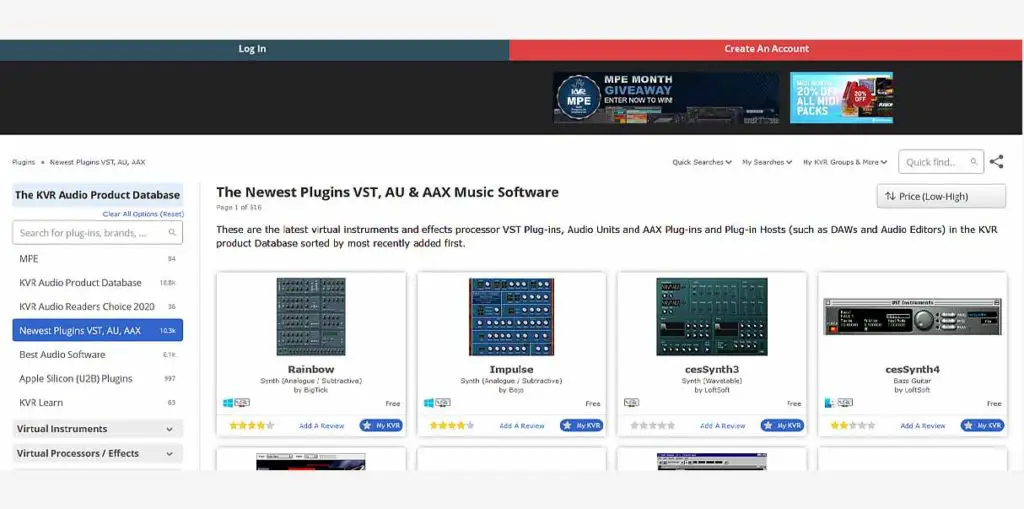Click the My KVR star button for Rainbow
The width and height of the screenshot is (1024, 509).
click(x=381, y=425)
